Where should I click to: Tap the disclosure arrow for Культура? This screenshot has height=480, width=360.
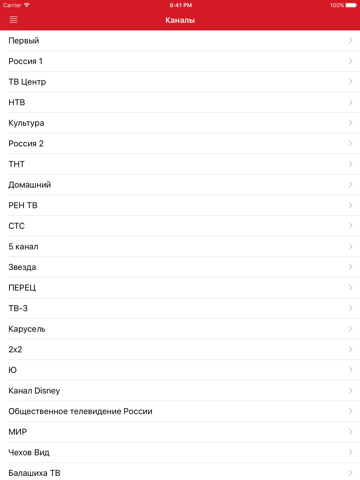(x=350, y=123)
